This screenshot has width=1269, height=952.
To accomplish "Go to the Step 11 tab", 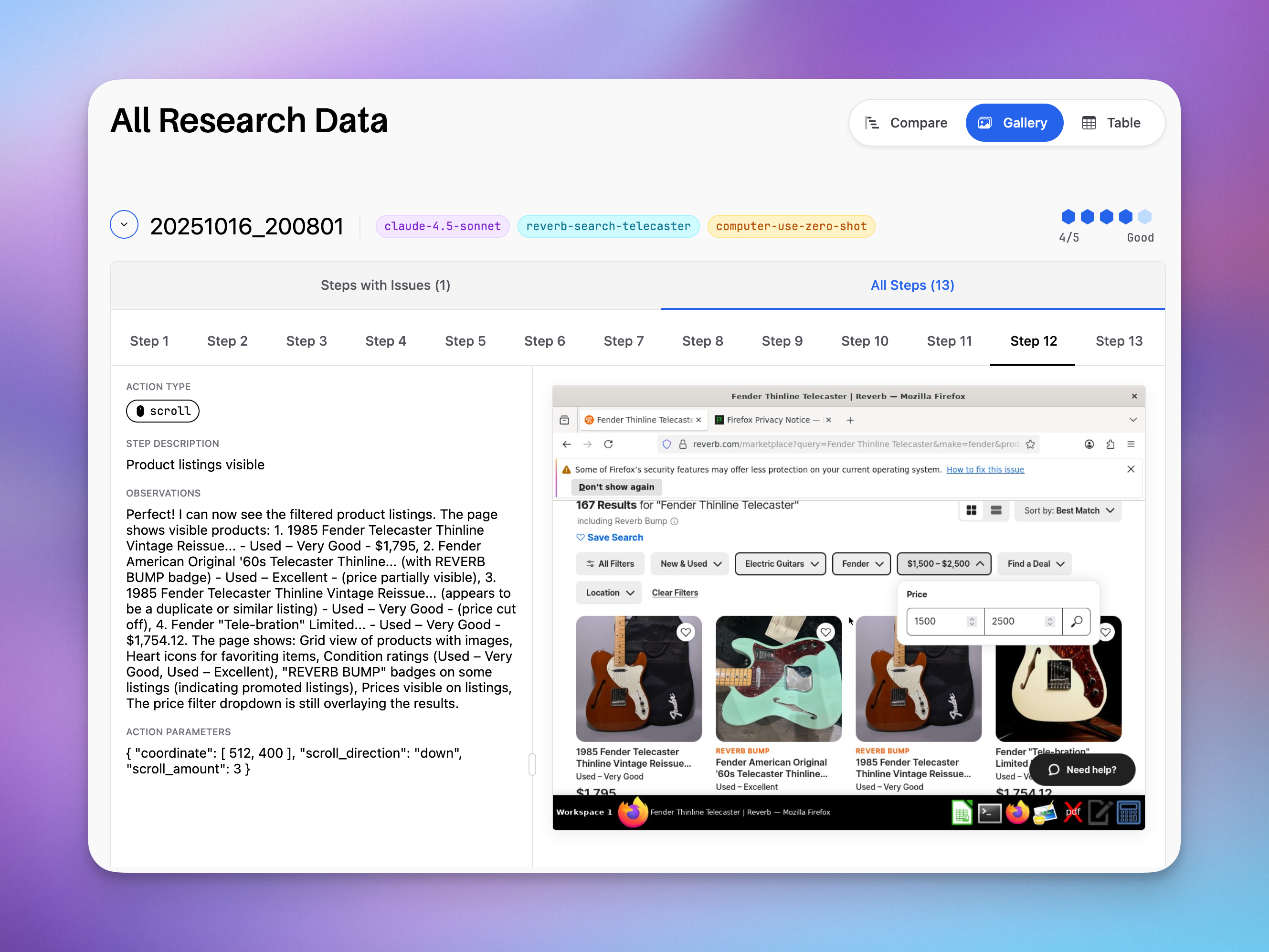I will click(x=950, y=341).
